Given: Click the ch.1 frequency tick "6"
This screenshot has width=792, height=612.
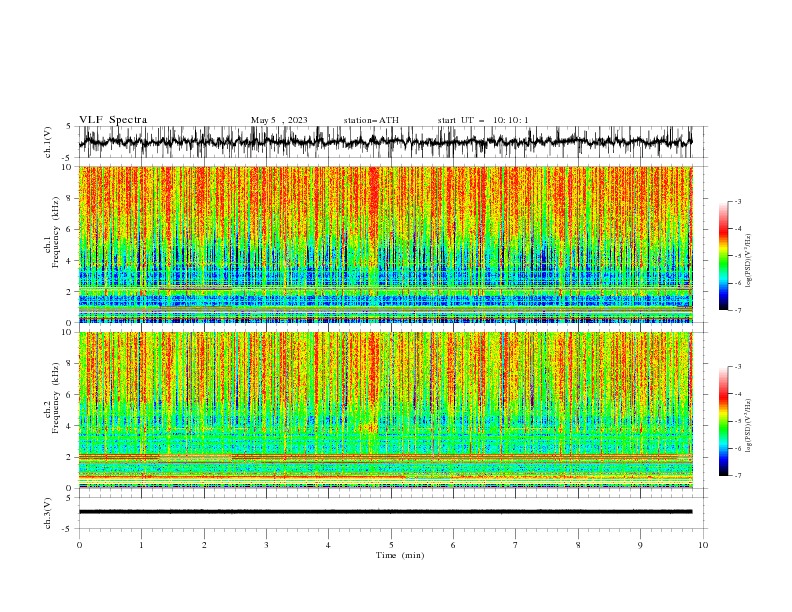Looking at the screenshot, I should coord(69,229).
